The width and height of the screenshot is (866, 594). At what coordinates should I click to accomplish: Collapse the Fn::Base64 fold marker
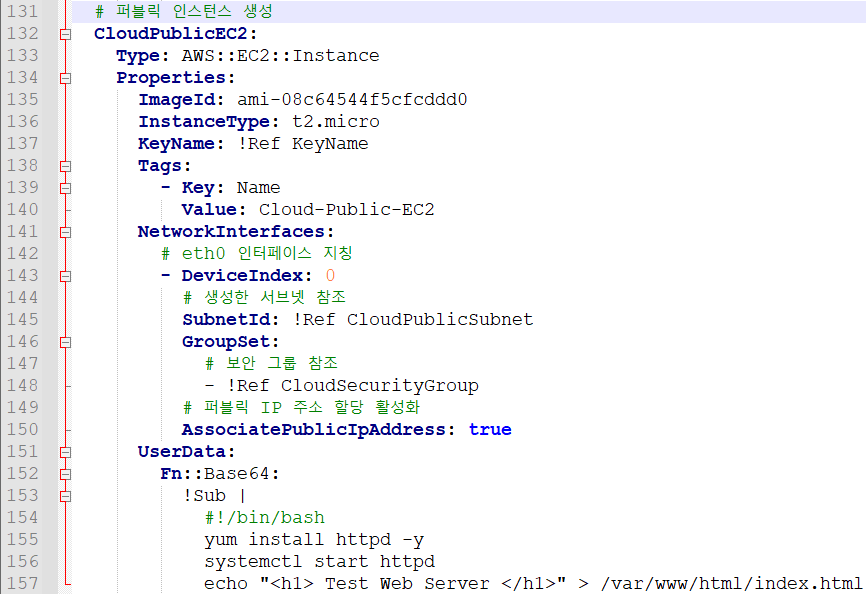pyautogui.click(x=65, y=474)
